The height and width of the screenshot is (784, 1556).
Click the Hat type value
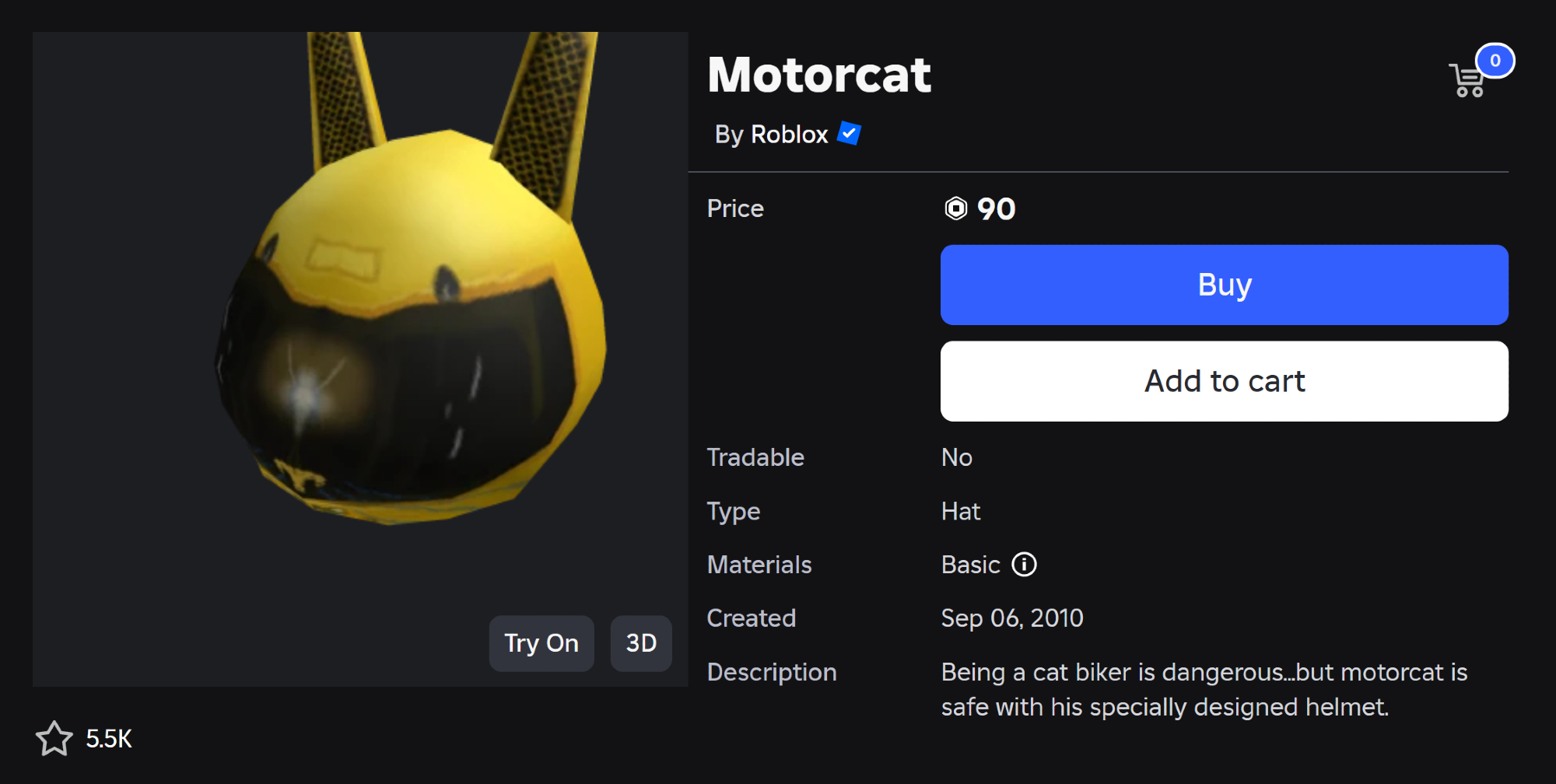click(x=961, y=511)
